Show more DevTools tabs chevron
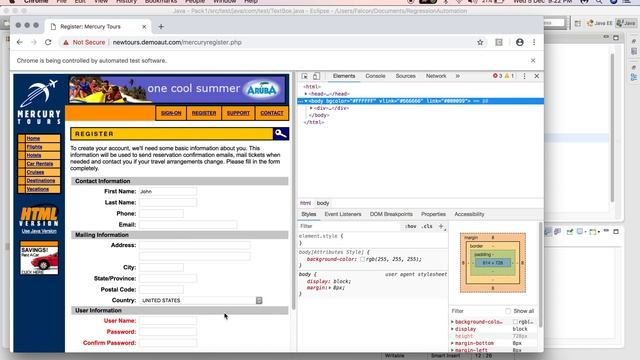640x360 pixels. (x=458, y=76)
